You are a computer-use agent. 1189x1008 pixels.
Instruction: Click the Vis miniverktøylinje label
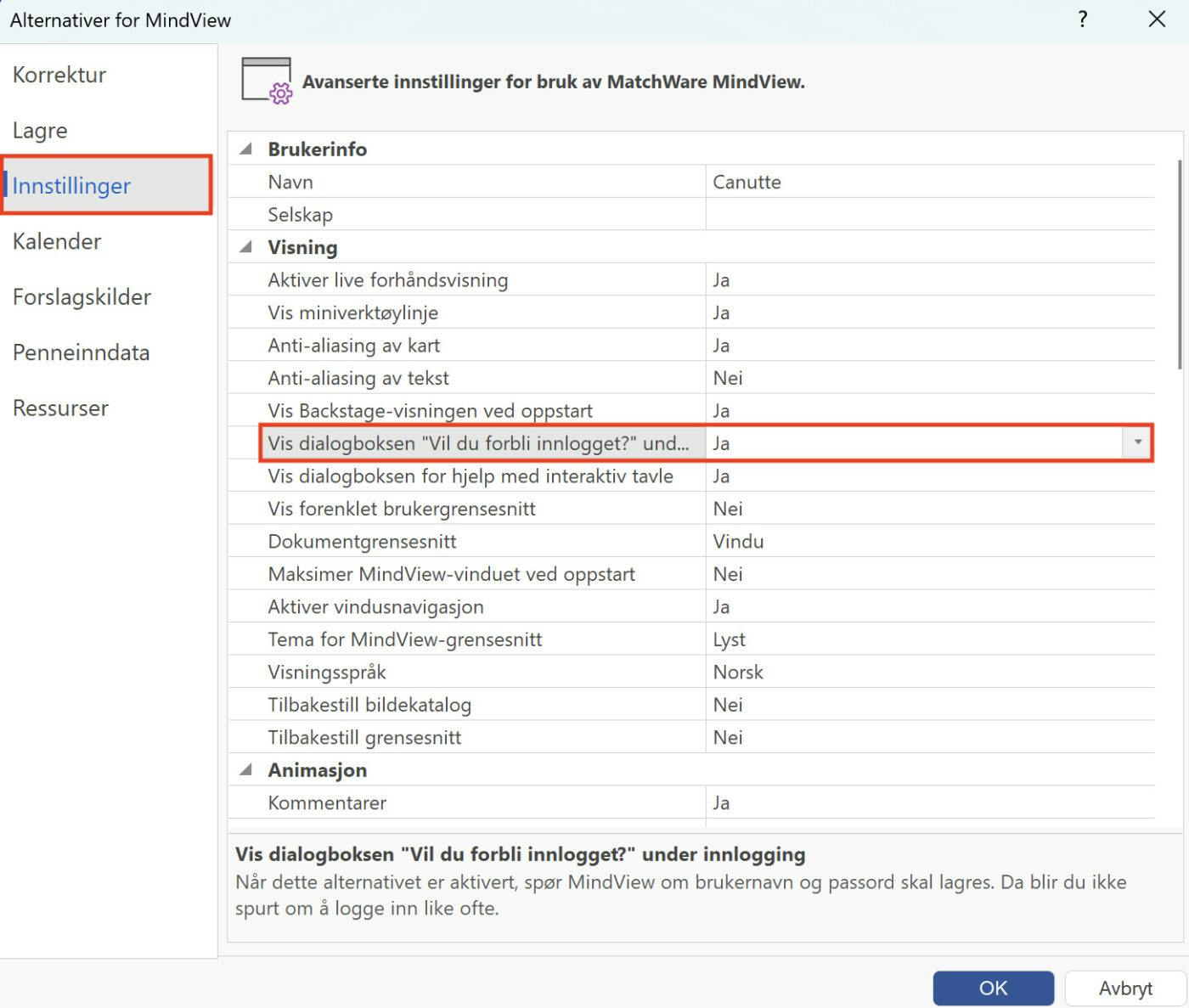coord(353,313)
